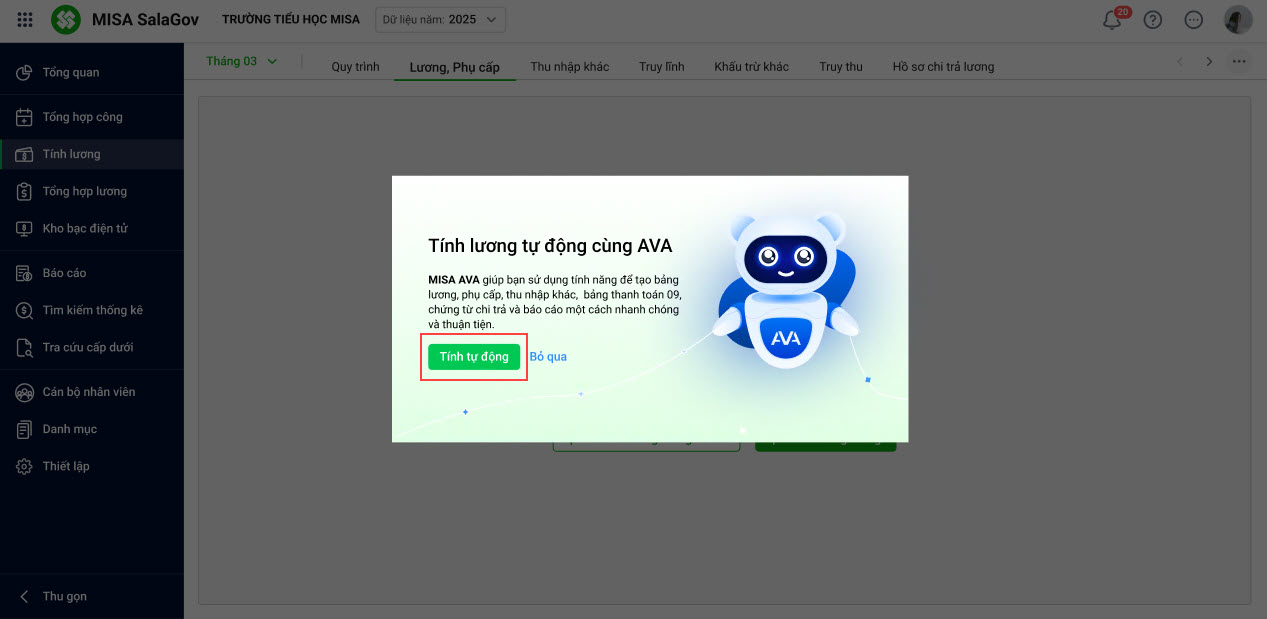Viewport: 1267px width, 619px height.
Task: Open the chat bubble icon in header
Action: coord(1193,20)
